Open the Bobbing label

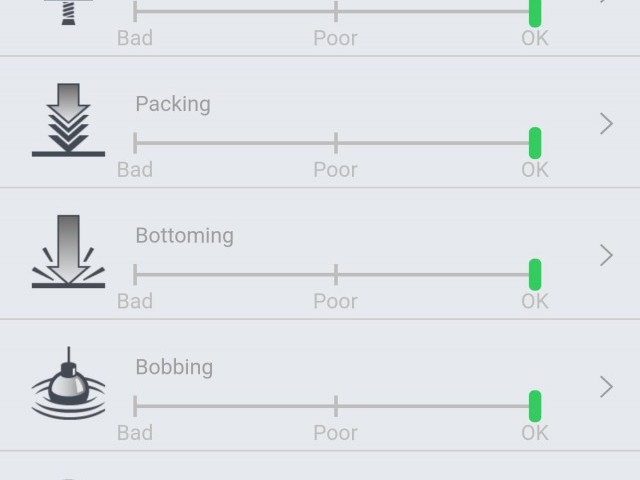coord(174,367)
